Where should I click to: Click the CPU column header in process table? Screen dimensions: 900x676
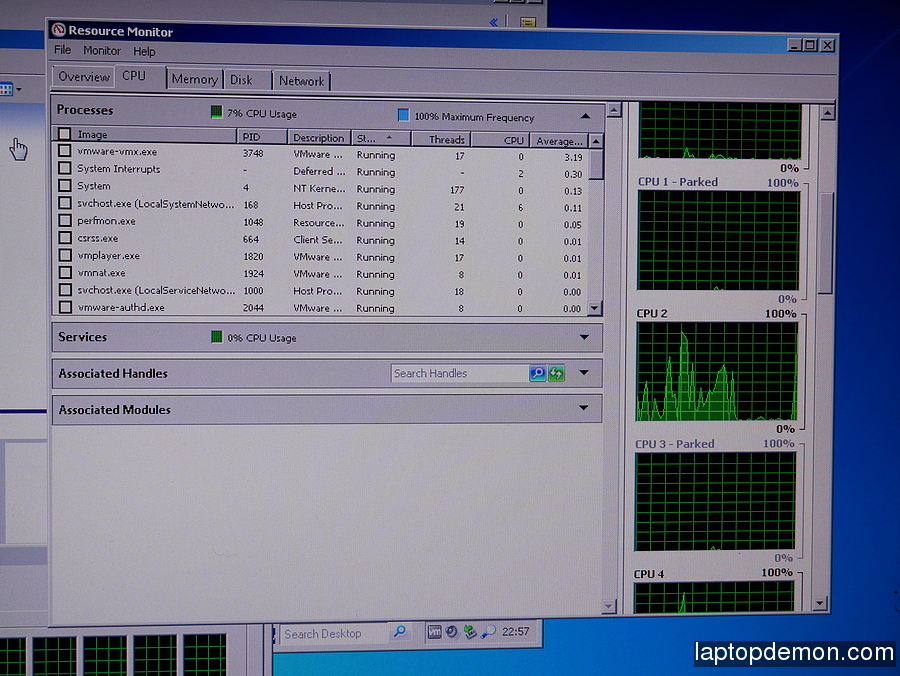[x=499, y=140]
